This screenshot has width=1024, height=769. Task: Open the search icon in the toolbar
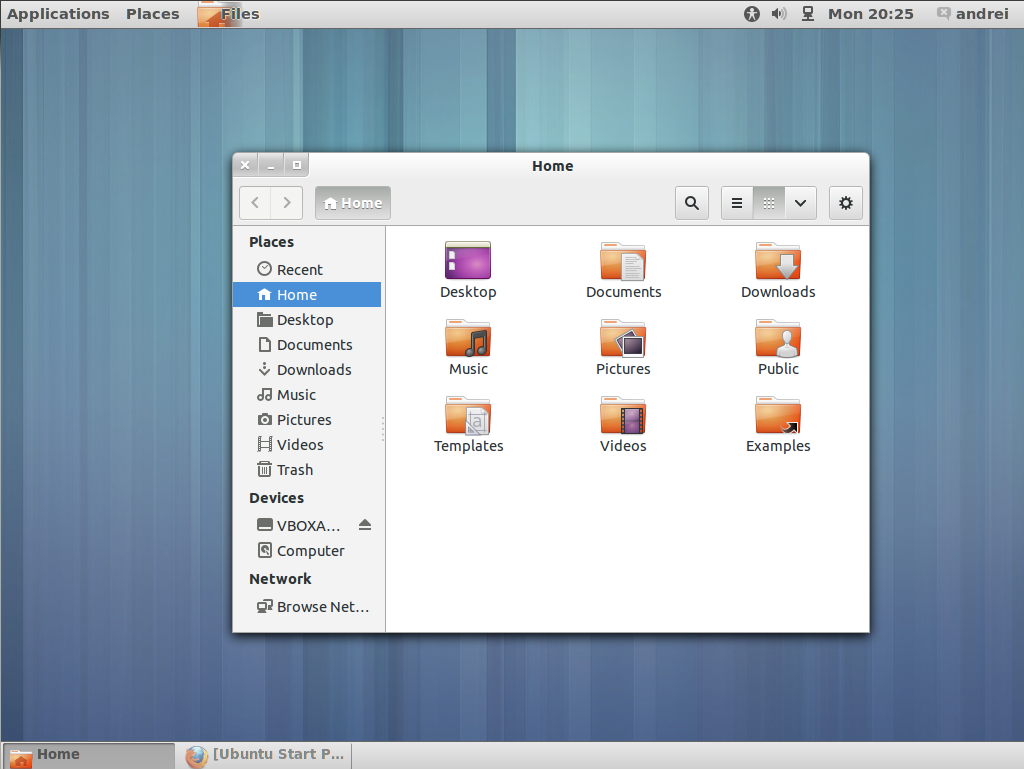pos(691,202)
